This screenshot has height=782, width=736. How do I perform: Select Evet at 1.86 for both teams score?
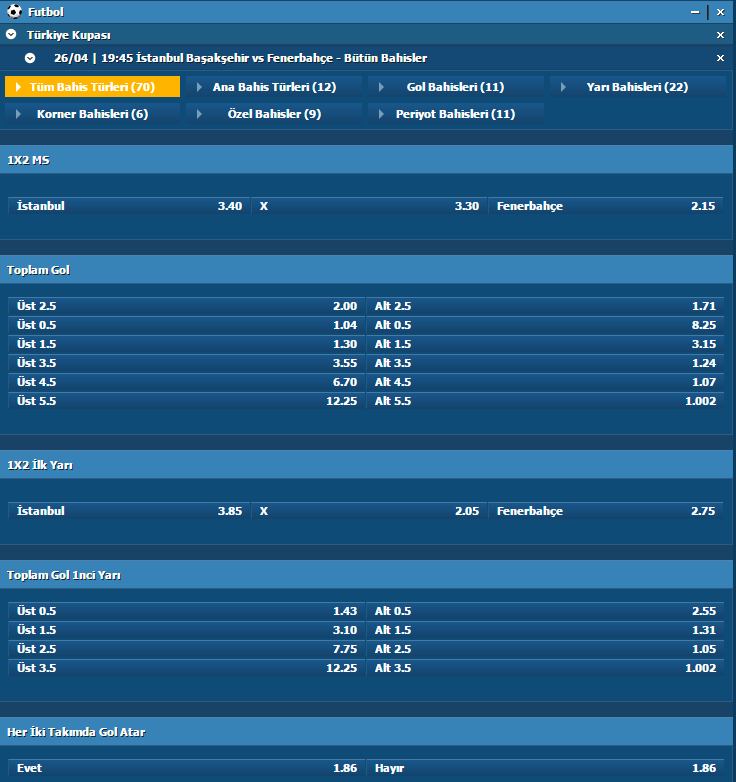[x=186, y=768]
